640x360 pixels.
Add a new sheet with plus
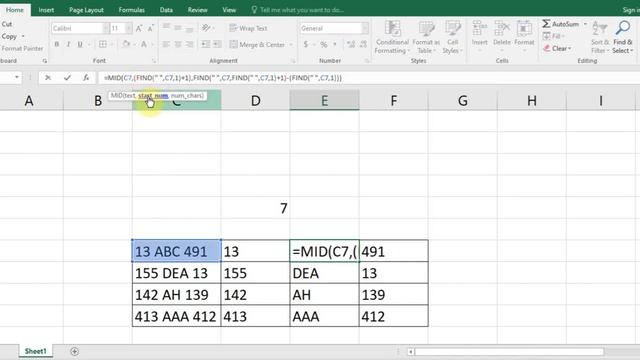(74, 351)
